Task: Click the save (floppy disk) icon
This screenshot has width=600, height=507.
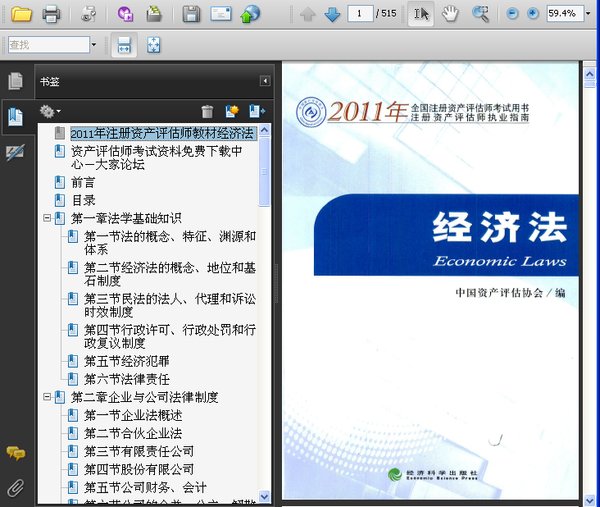Action: pos(191,15)
